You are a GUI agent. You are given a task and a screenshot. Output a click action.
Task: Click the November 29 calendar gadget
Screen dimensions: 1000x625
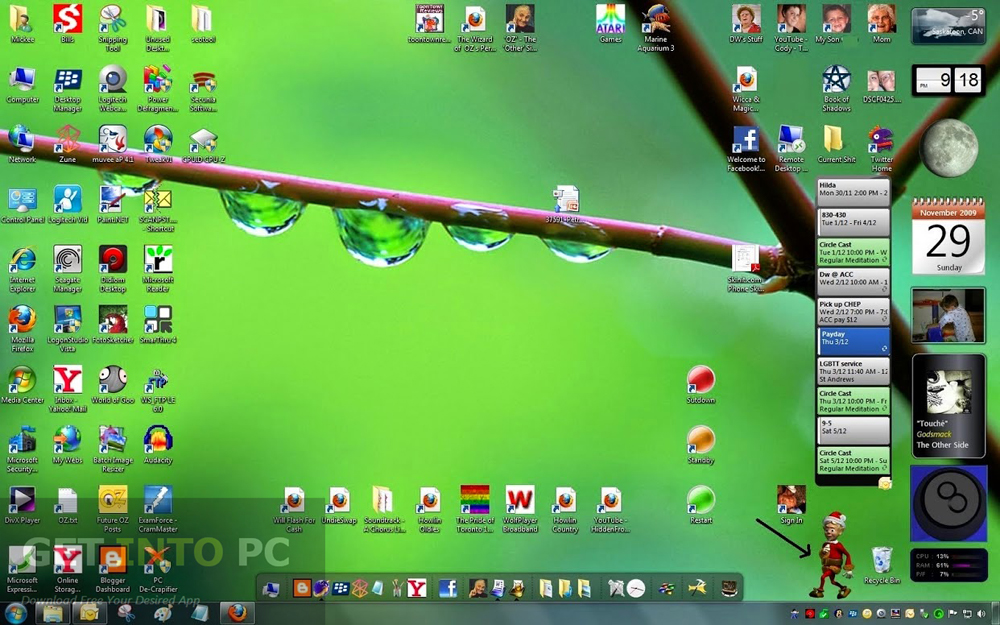pos(948,235)
